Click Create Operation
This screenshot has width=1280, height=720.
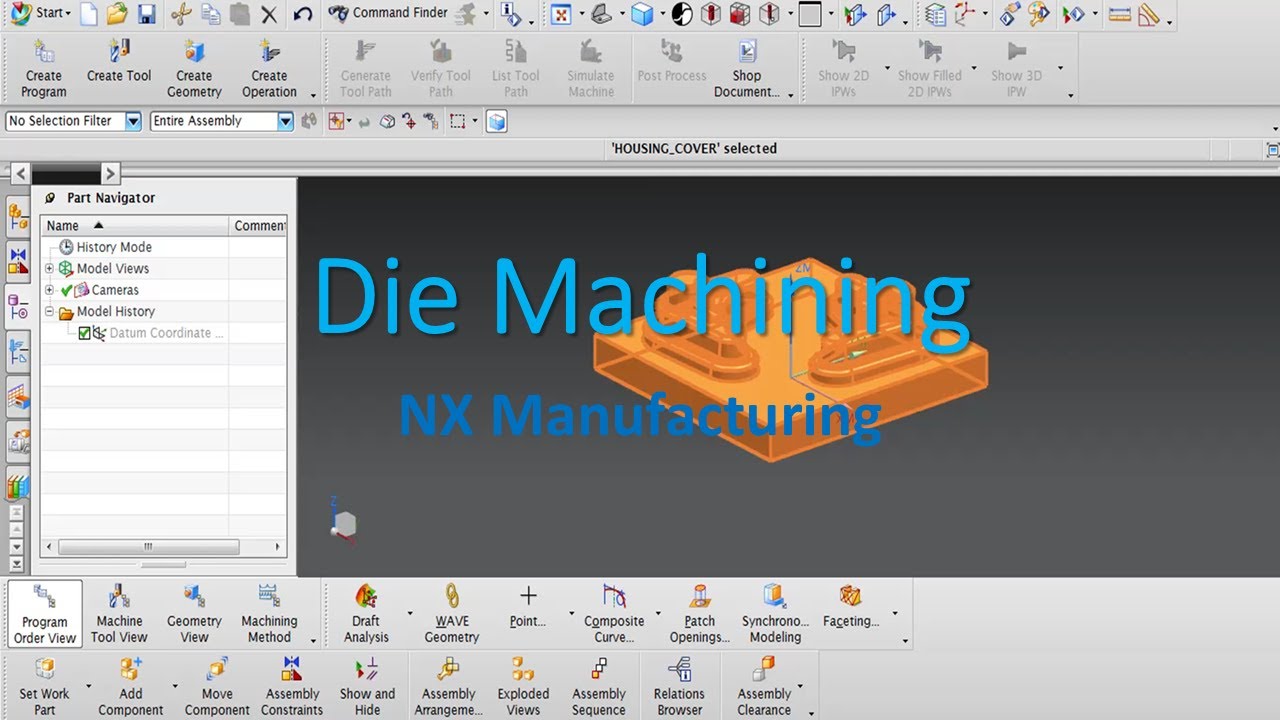coord(269,68)
